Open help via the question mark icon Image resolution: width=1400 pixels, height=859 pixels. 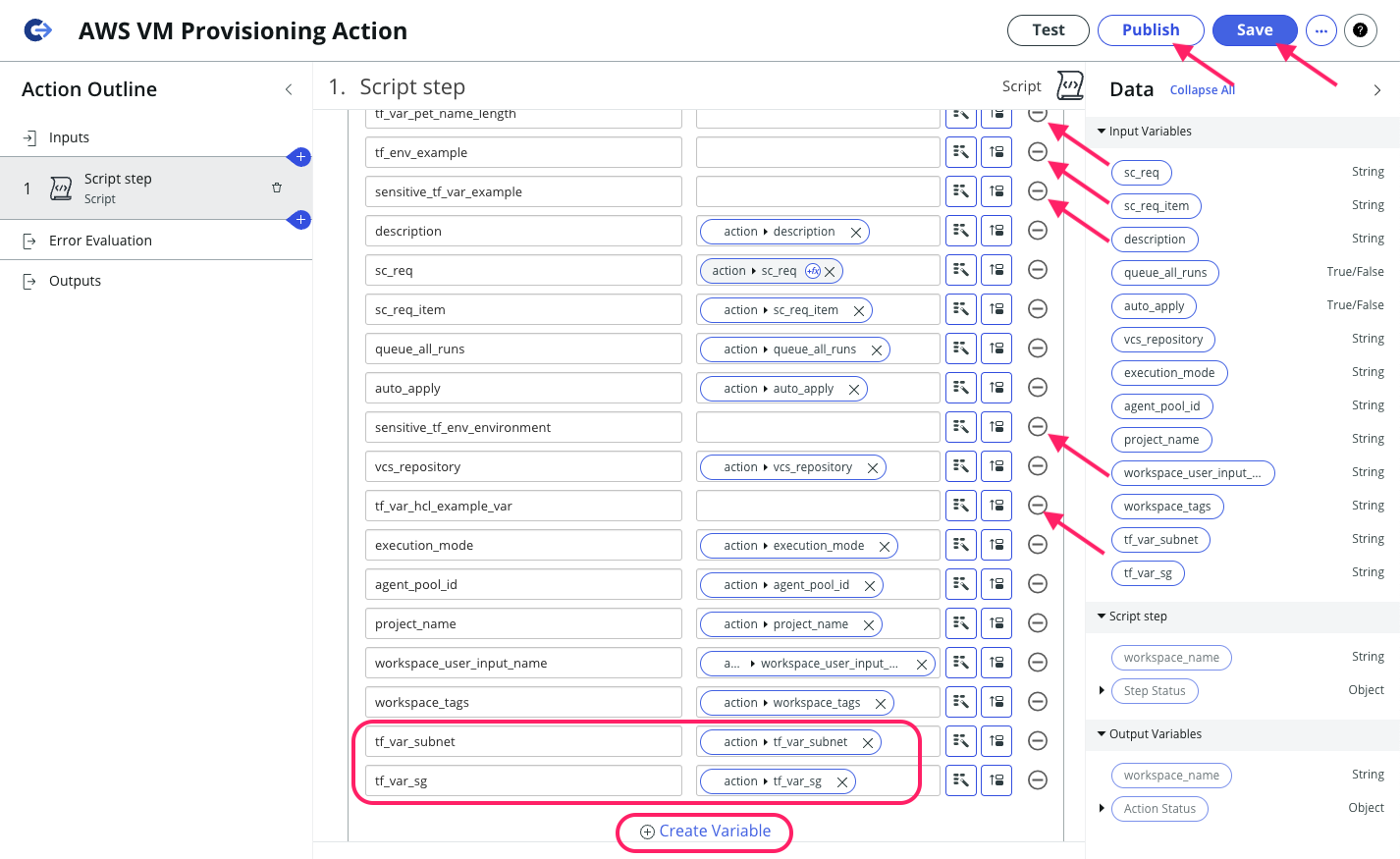1360,30
